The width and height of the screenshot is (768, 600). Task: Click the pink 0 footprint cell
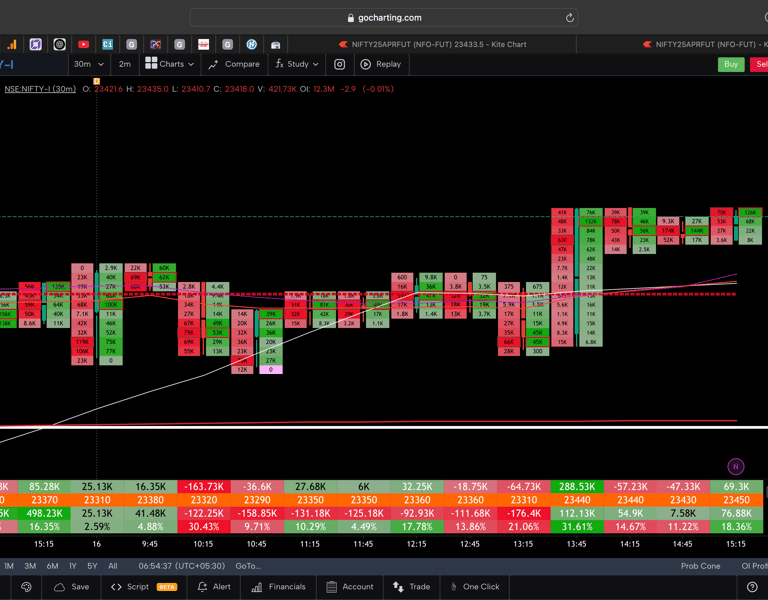tap(271, 370)
